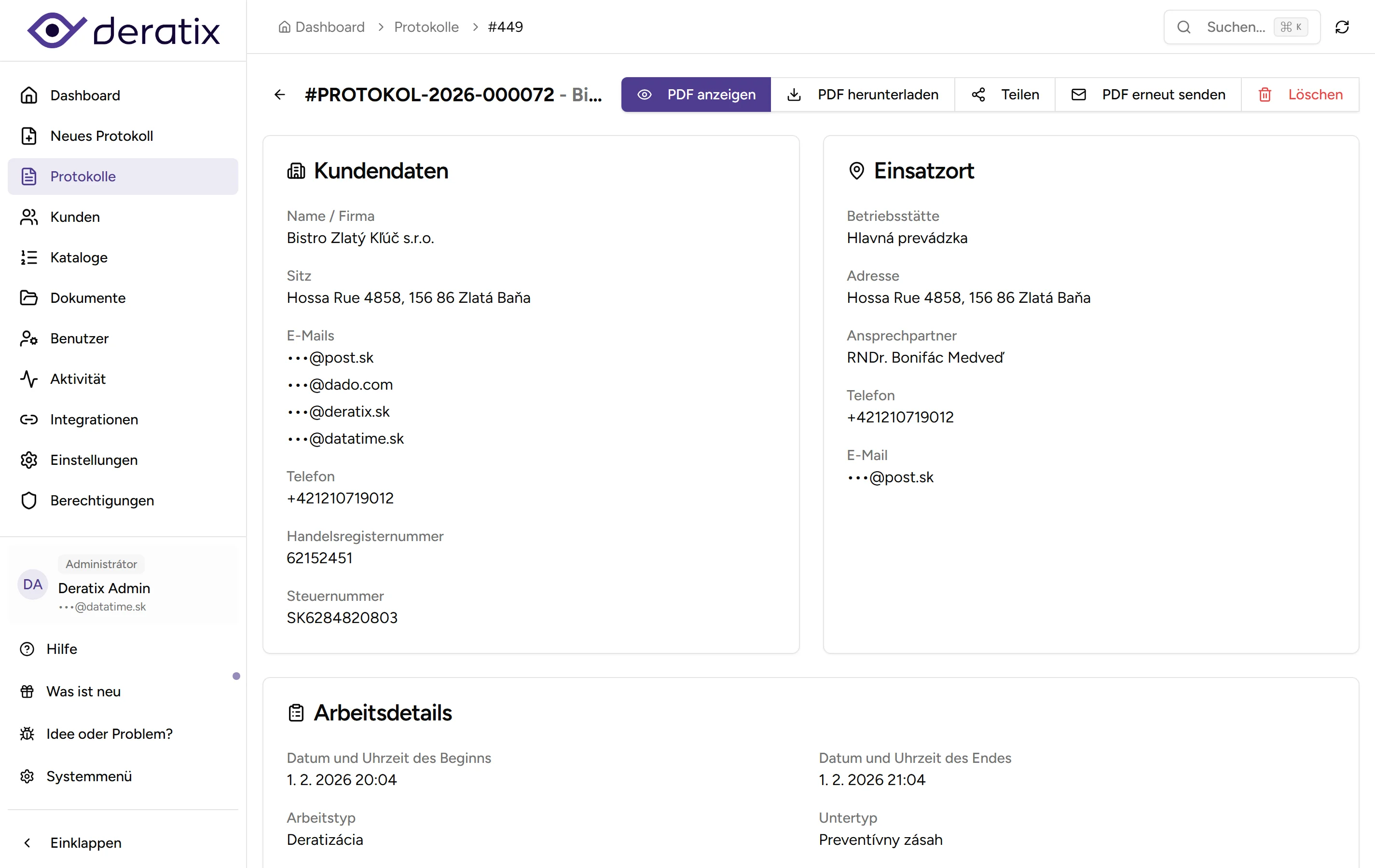Open the Benutzer management section
Screen dimensions: 1375x868
pos(80,338)
